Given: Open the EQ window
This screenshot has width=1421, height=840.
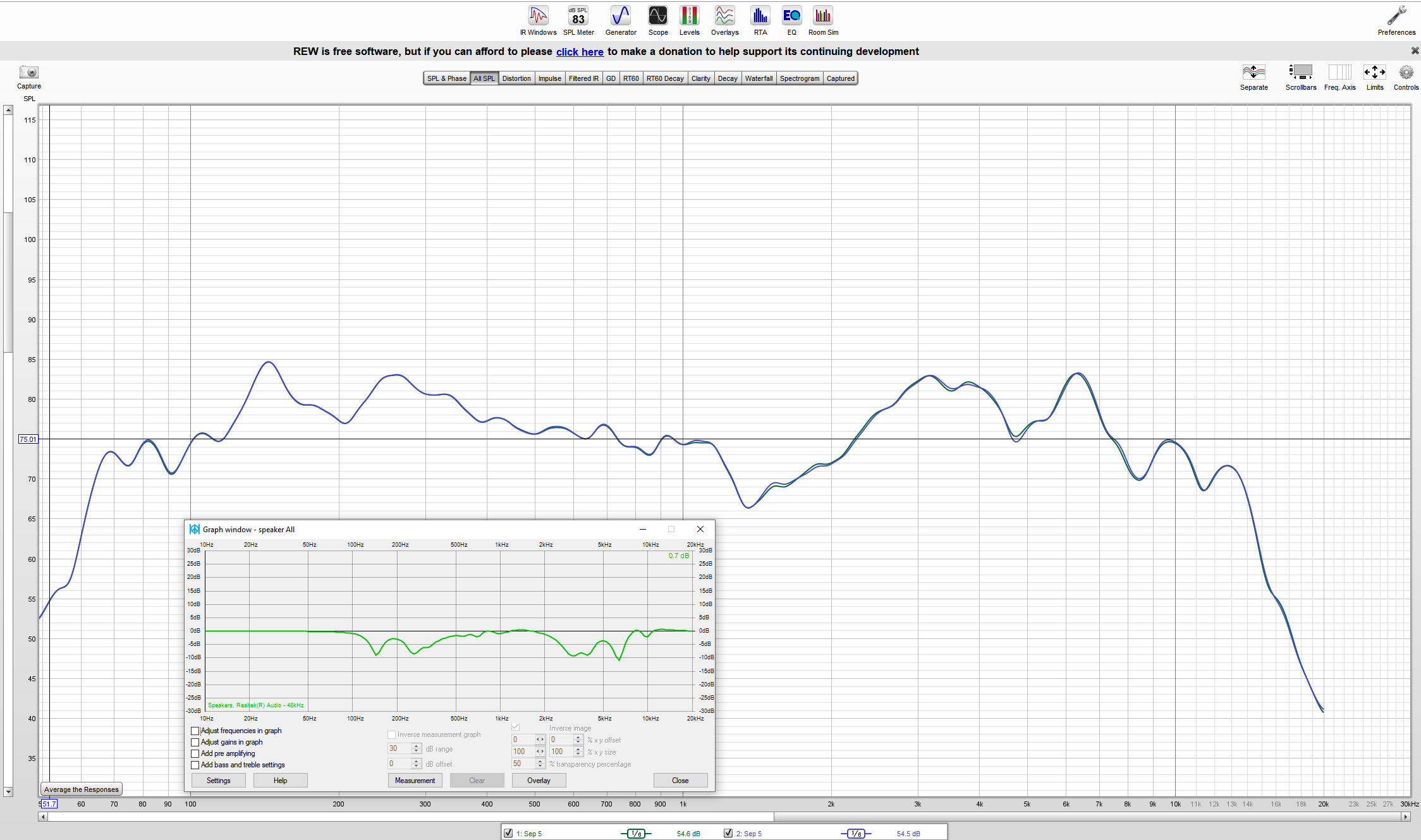Looking at the screenshot, I should coord(791,21).
